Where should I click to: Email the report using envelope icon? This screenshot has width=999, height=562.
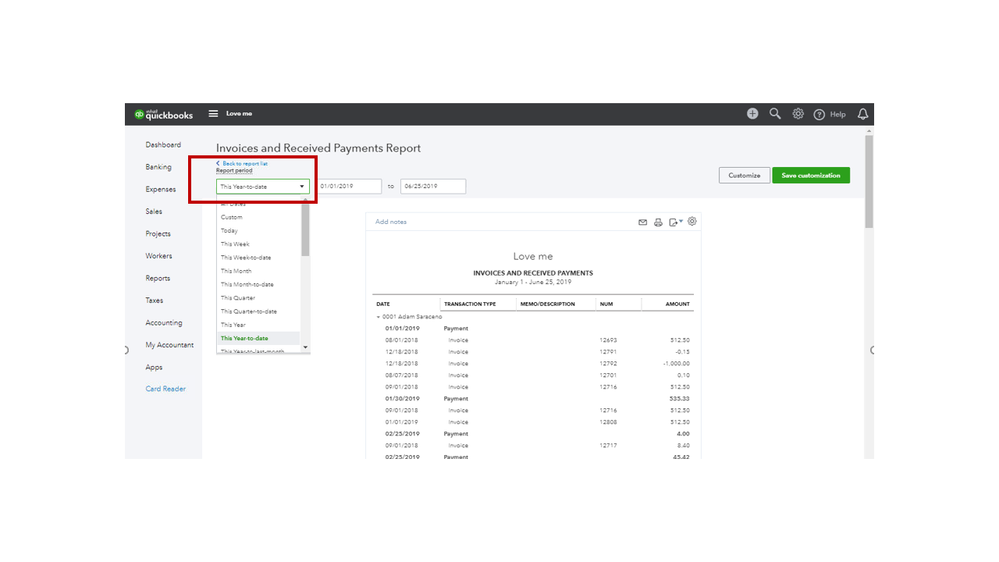coord(643,222)
